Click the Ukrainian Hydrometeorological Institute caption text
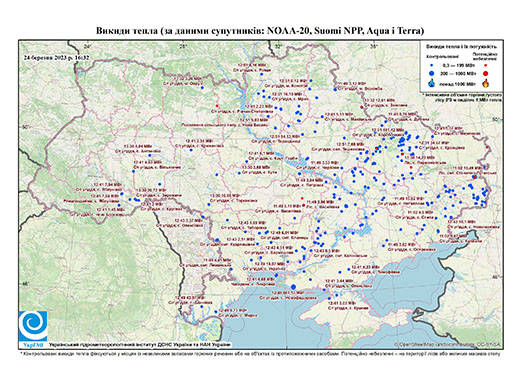 pyautogui.click(x=139, y=345)
